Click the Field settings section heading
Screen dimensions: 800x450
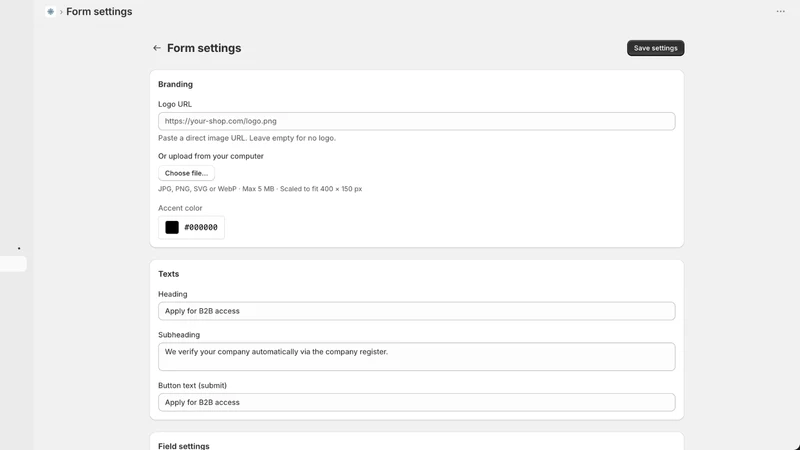[184, 446]
